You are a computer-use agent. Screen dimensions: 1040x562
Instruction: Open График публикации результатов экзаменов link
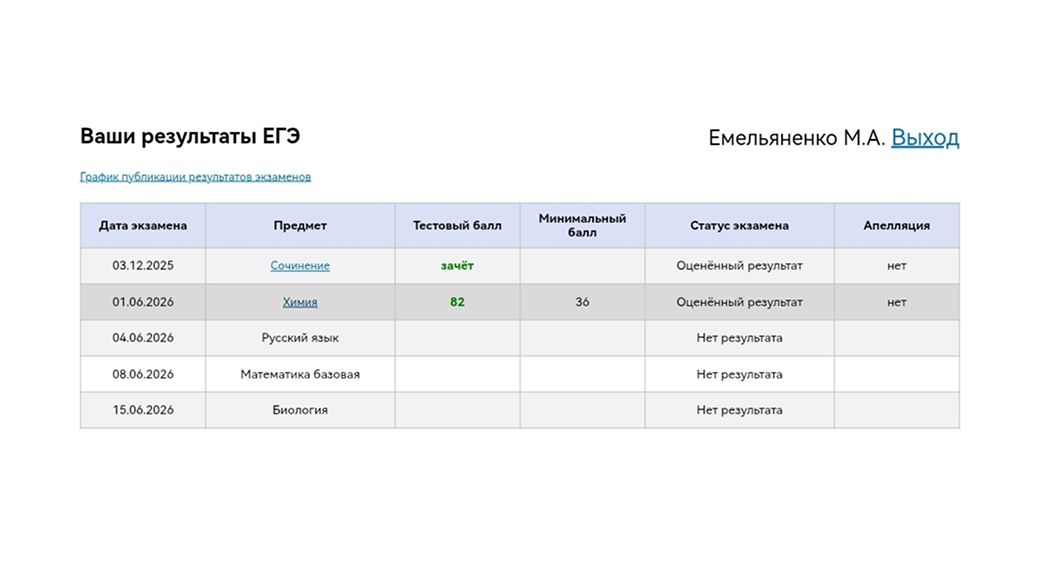coord(195,176)
